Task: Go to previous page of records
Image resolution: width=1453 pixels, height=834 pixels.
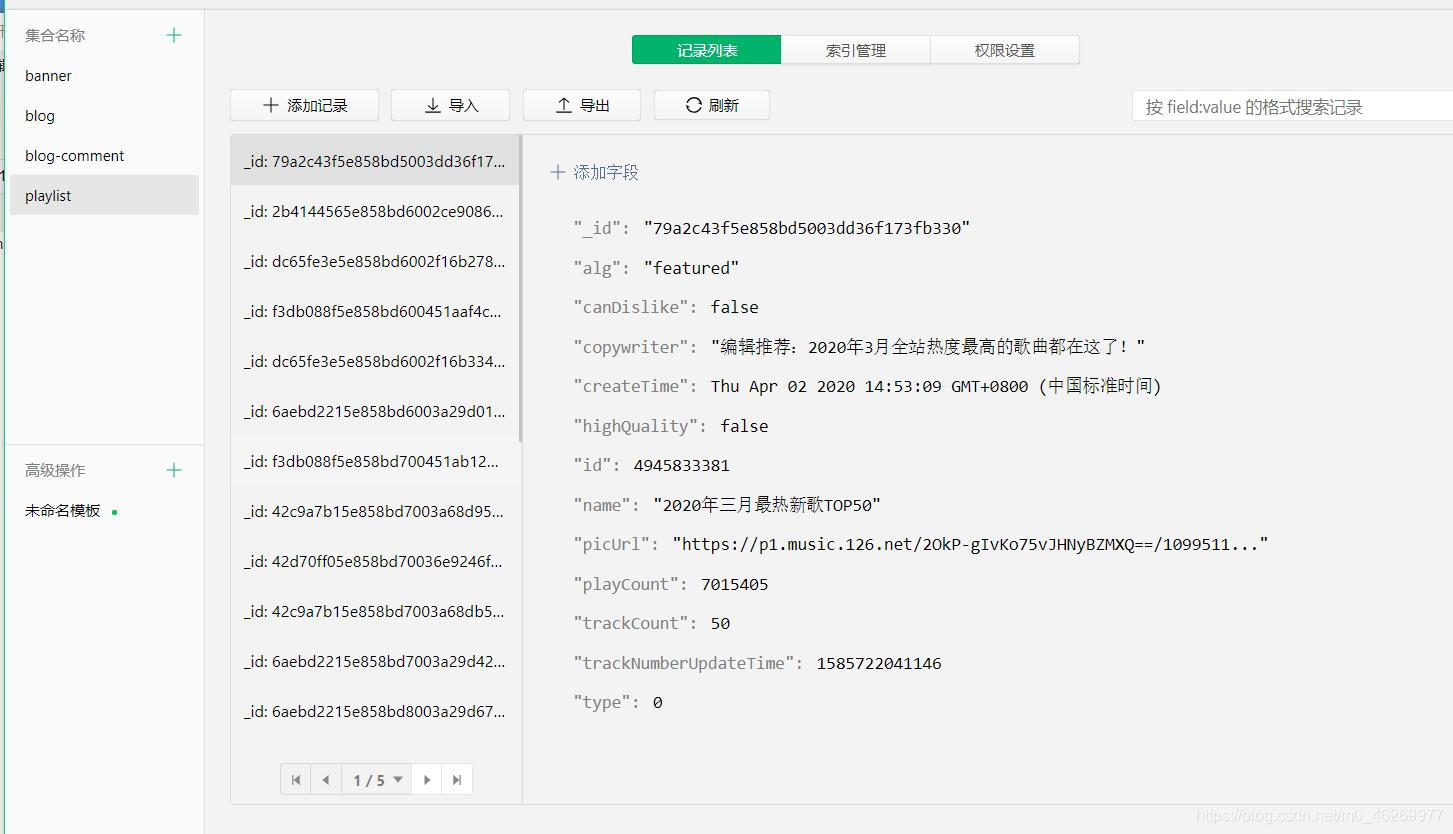Action: click(x=326, y=780)
